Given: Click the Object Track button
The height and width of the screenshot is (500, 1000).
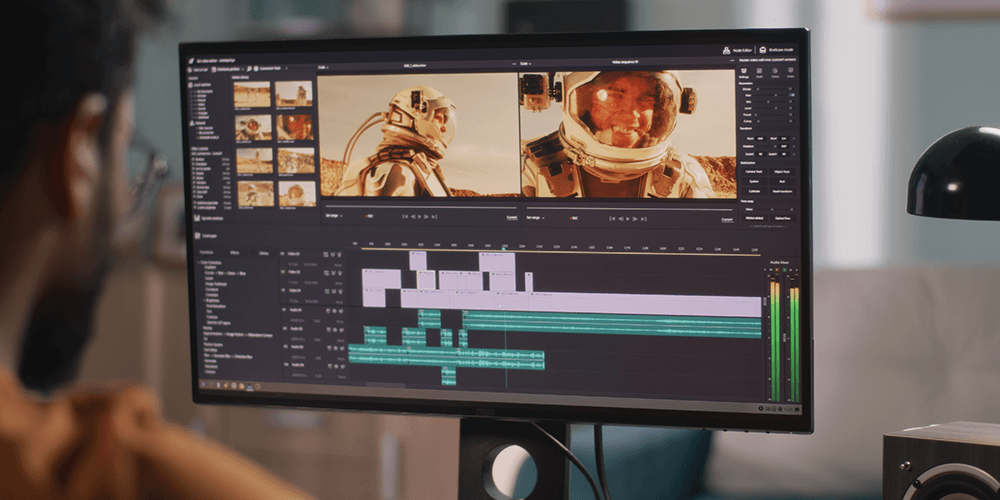Looking at the screenshot, I should point(783,172).
